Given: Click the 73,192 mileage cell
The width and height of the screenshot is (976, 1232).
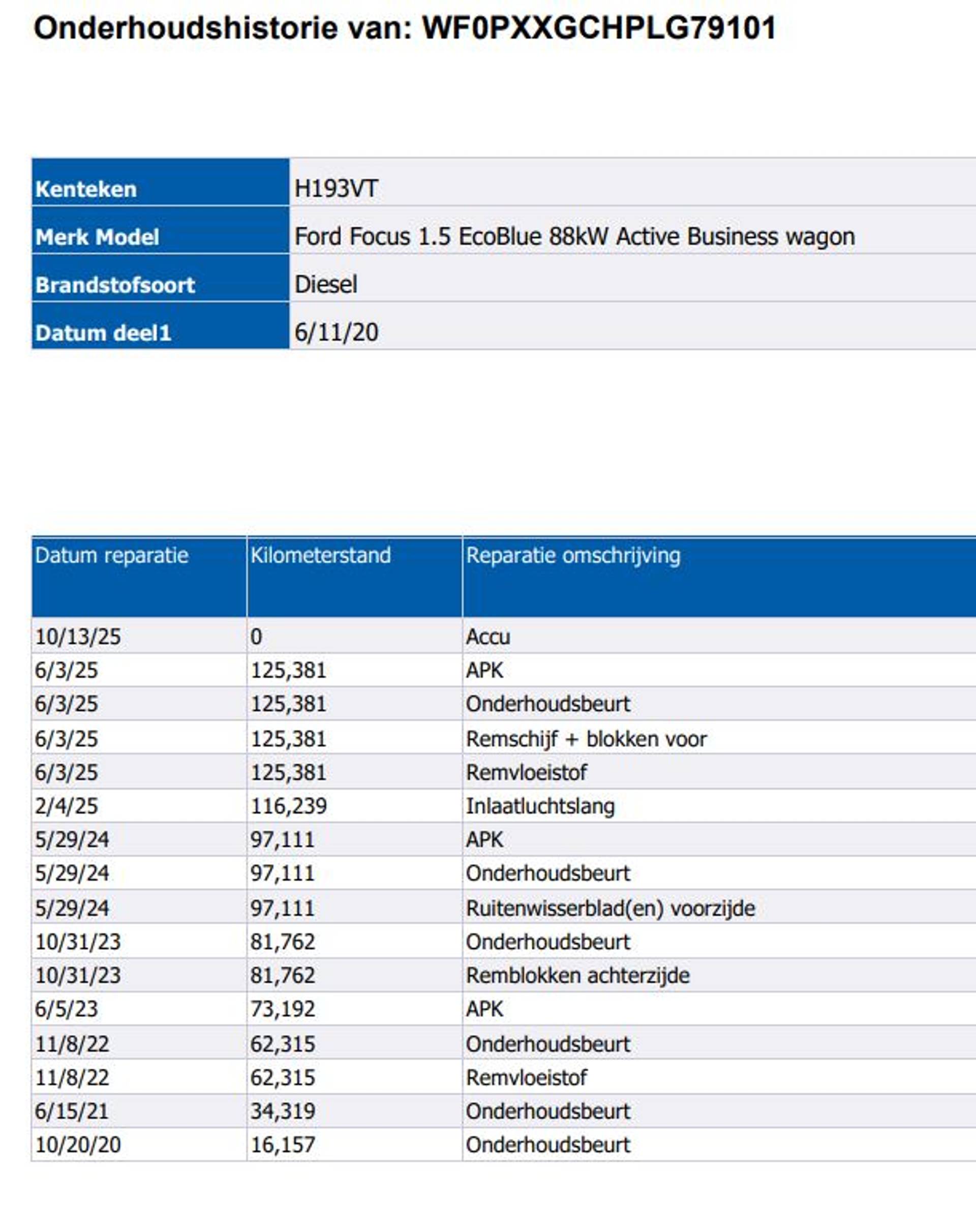Looking at the screenshot, I should 282,1009.
